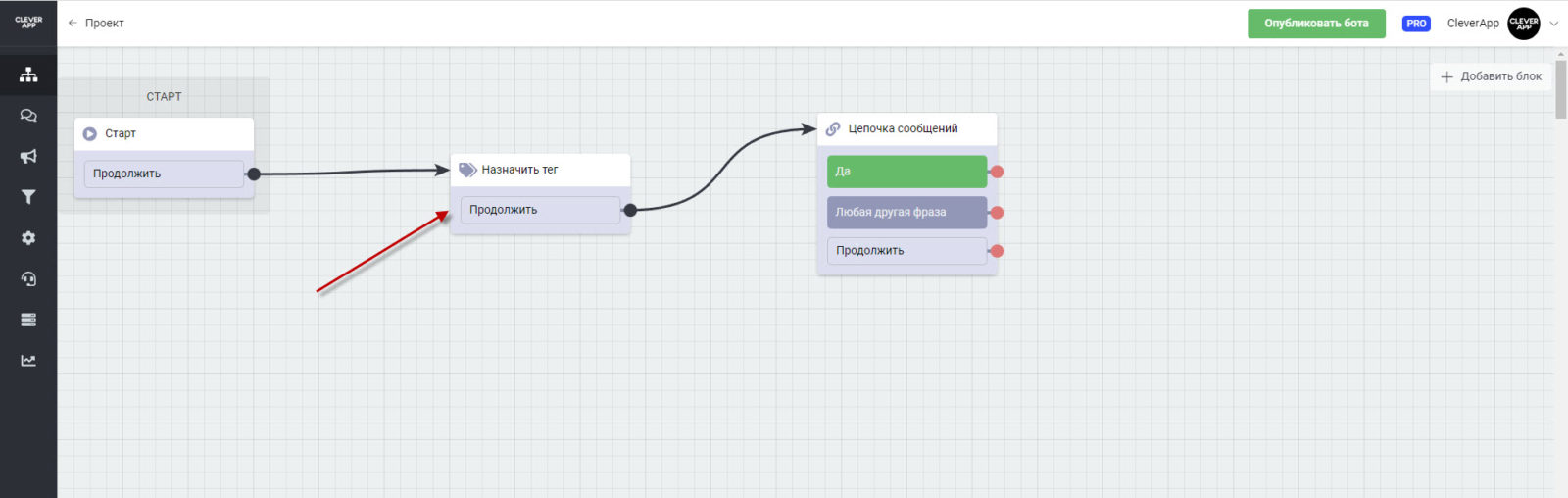Click the Цепочка сообщений block header
The image size is (1568, 498).
tap(906, 128)
